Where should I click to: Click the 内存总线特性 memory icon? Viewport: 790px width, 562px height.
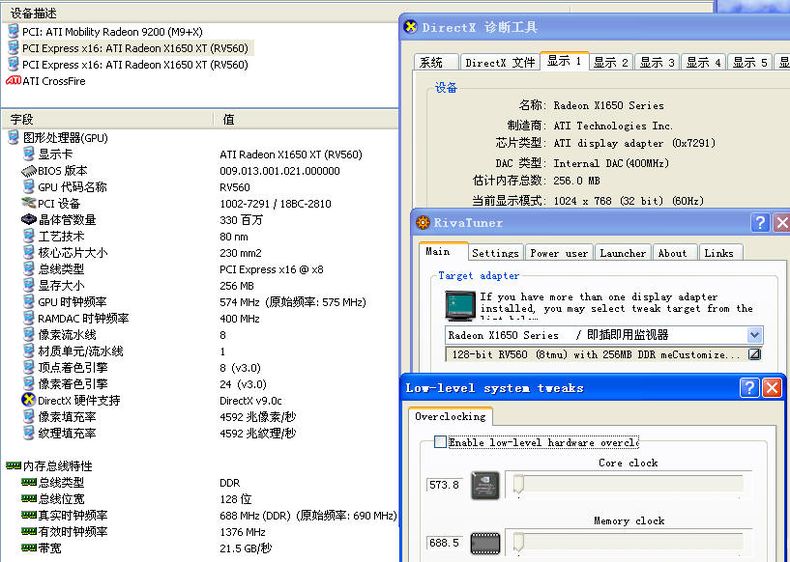pos(14,465)
